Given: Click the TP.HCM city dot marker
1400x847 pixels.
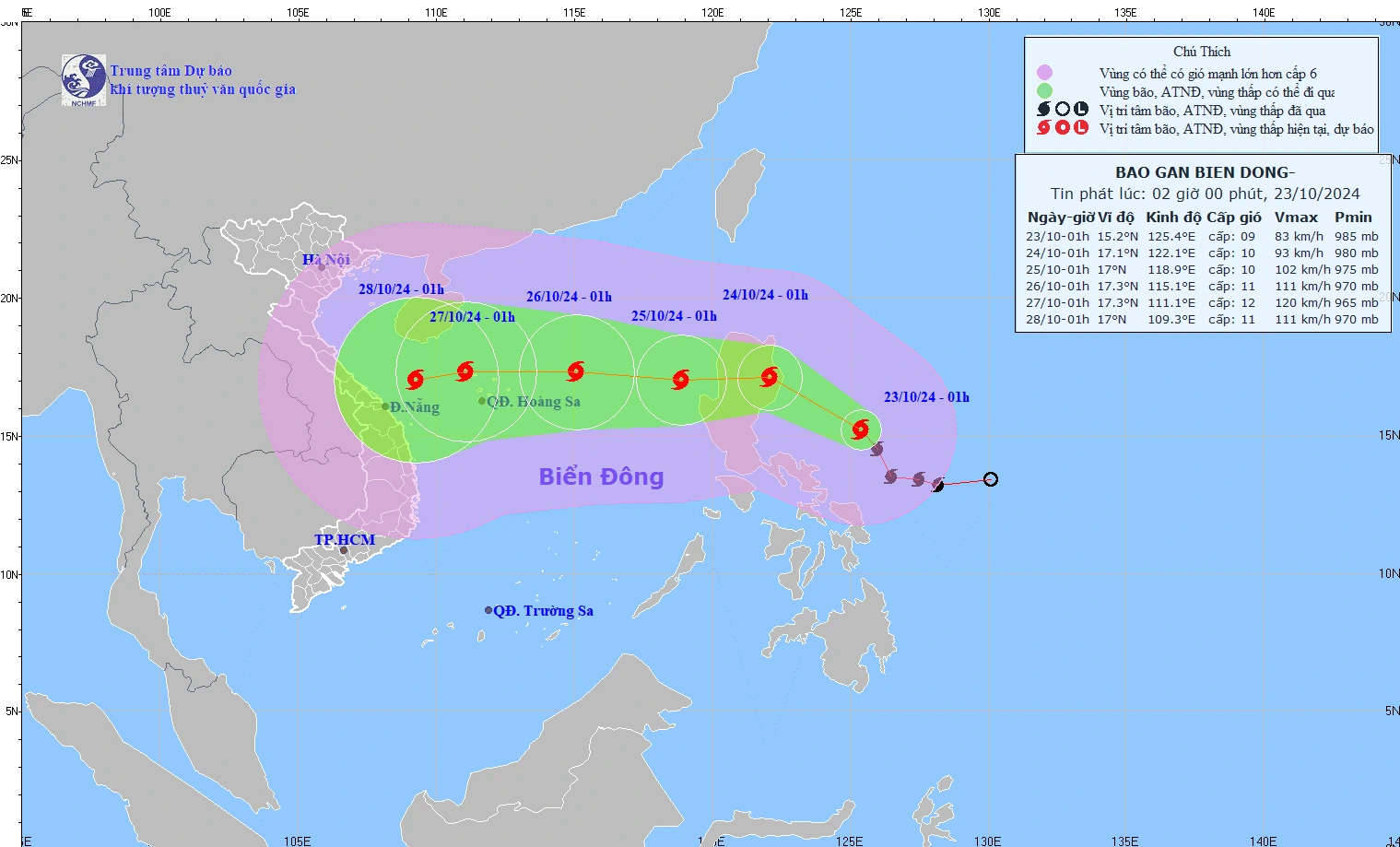Looking at the screenshot, I should 344,551.
